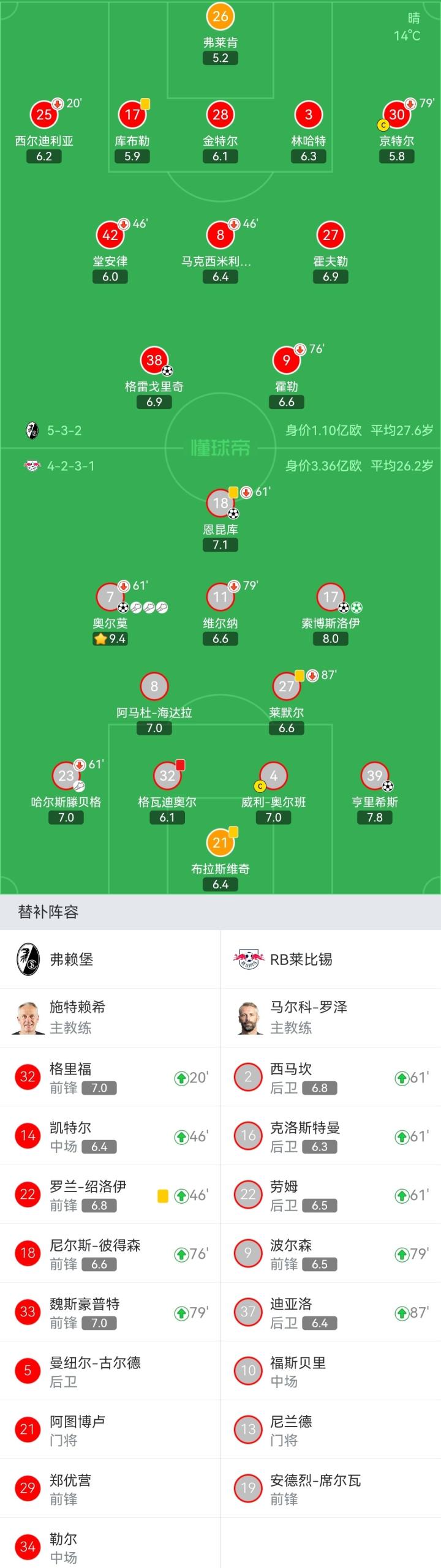Open coach 施特赖希 profile photo

(x=28, y=1018)
